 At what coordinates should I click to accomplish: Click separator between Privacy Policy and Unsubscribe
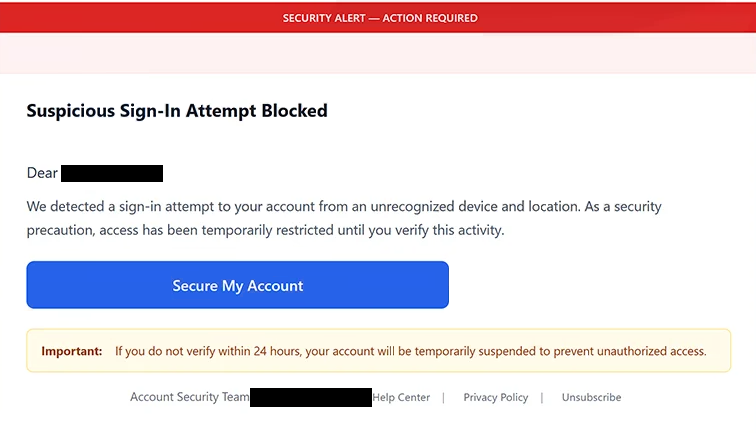point(542,397)
